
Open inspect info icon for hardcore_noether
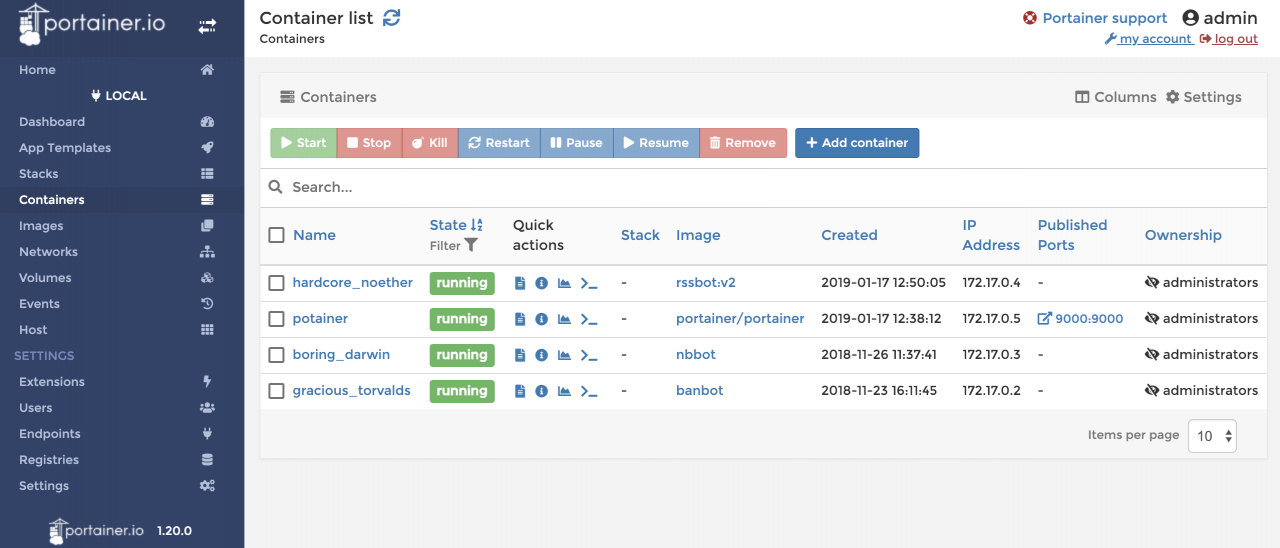541,283
